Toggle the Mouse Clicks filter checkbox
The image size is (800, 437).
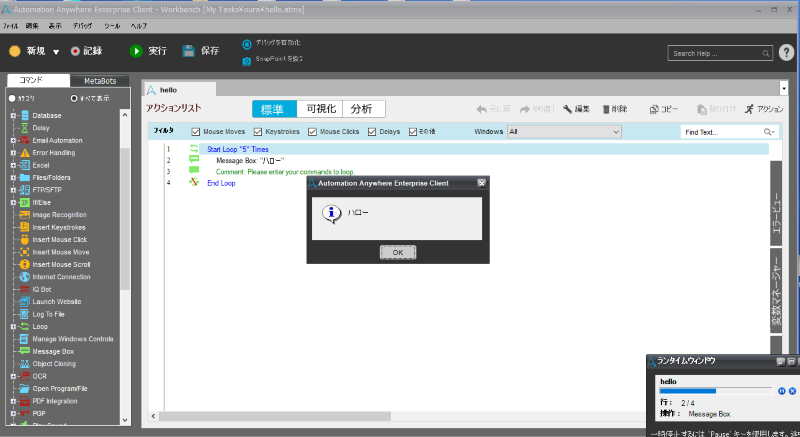click(312, 132)
